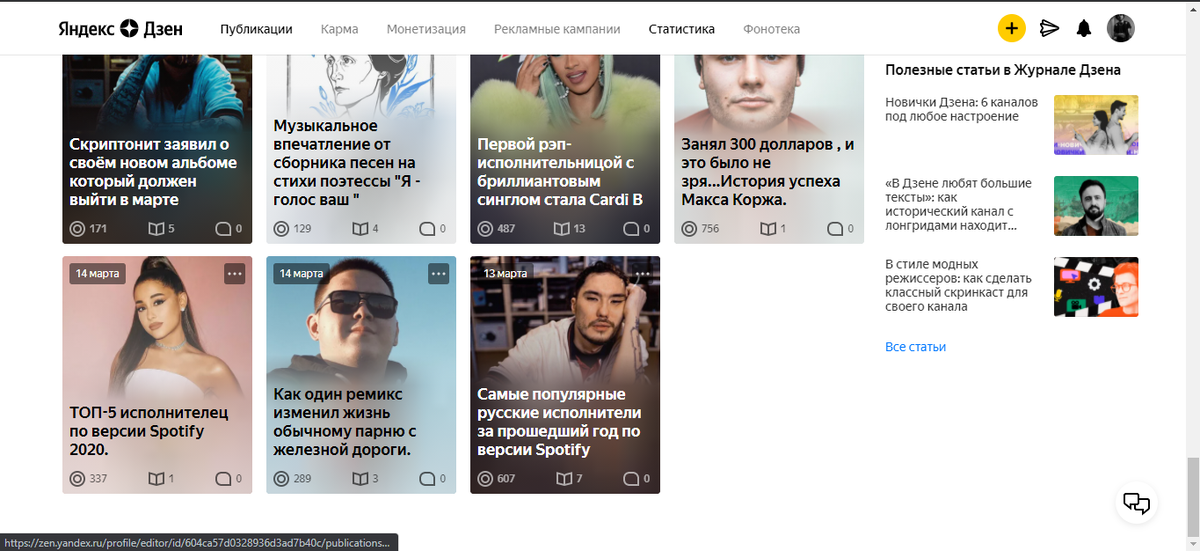Click 14 марта badge on Ariana card
1200x551 pixels.
click(x=97, y=273)
